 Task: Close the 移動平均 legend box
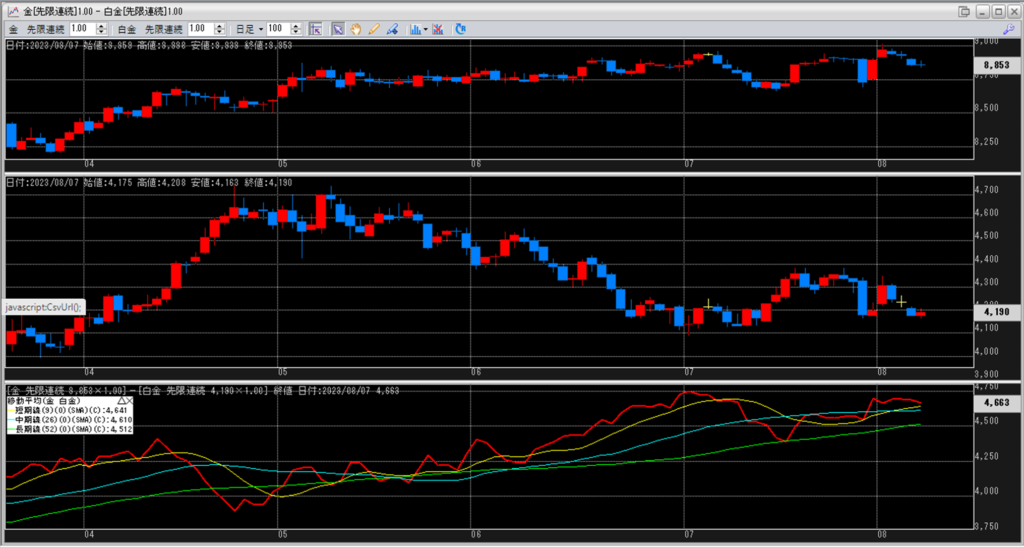point(132,399)
